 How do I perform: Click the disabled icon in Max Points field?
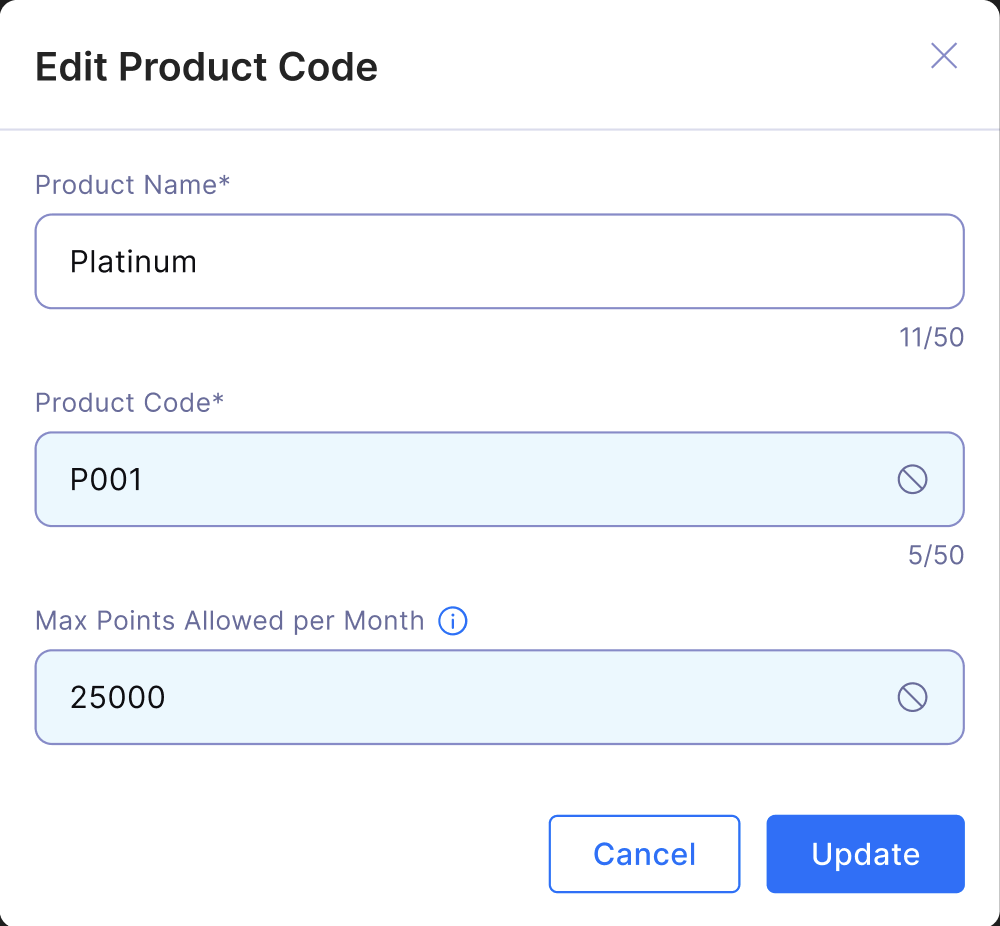click(912, 697)
